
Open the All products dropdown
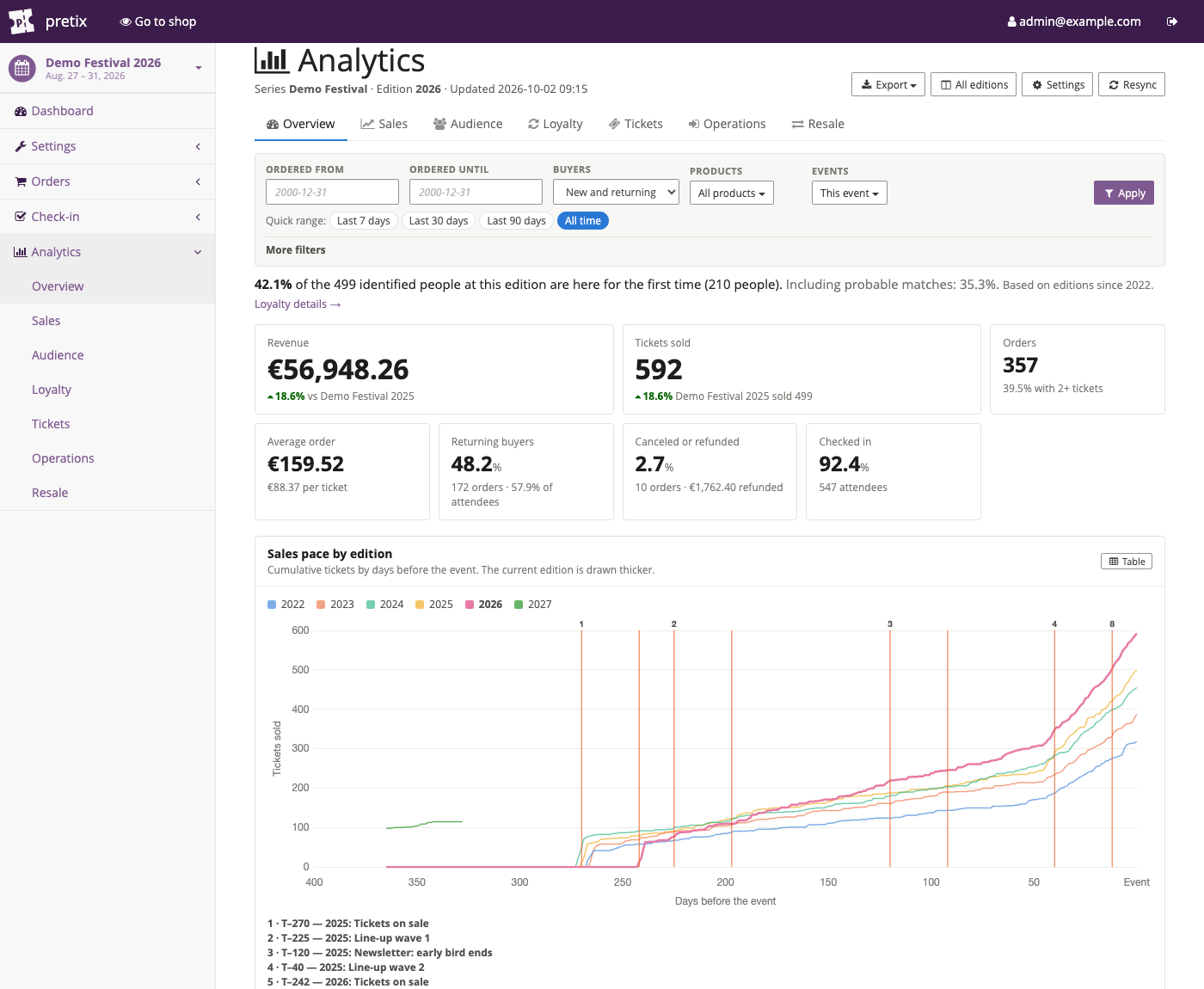[x=732, y=193]
